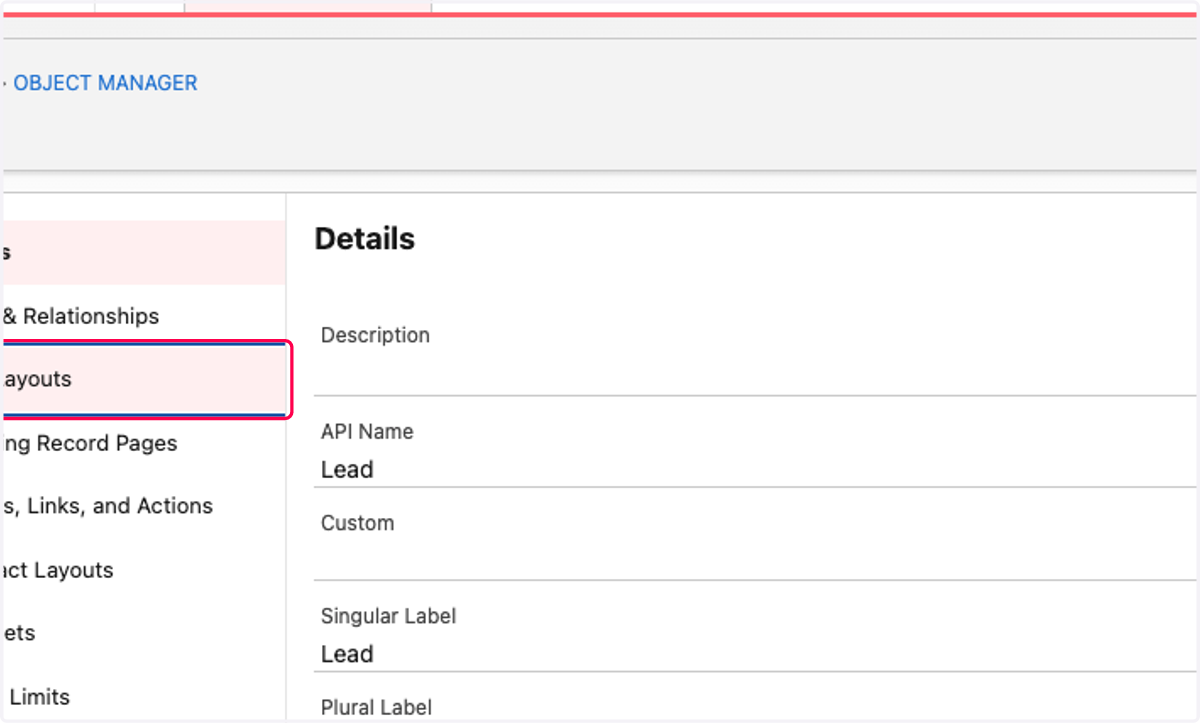Click the Singular Label value Lead

tap(347, 654)
